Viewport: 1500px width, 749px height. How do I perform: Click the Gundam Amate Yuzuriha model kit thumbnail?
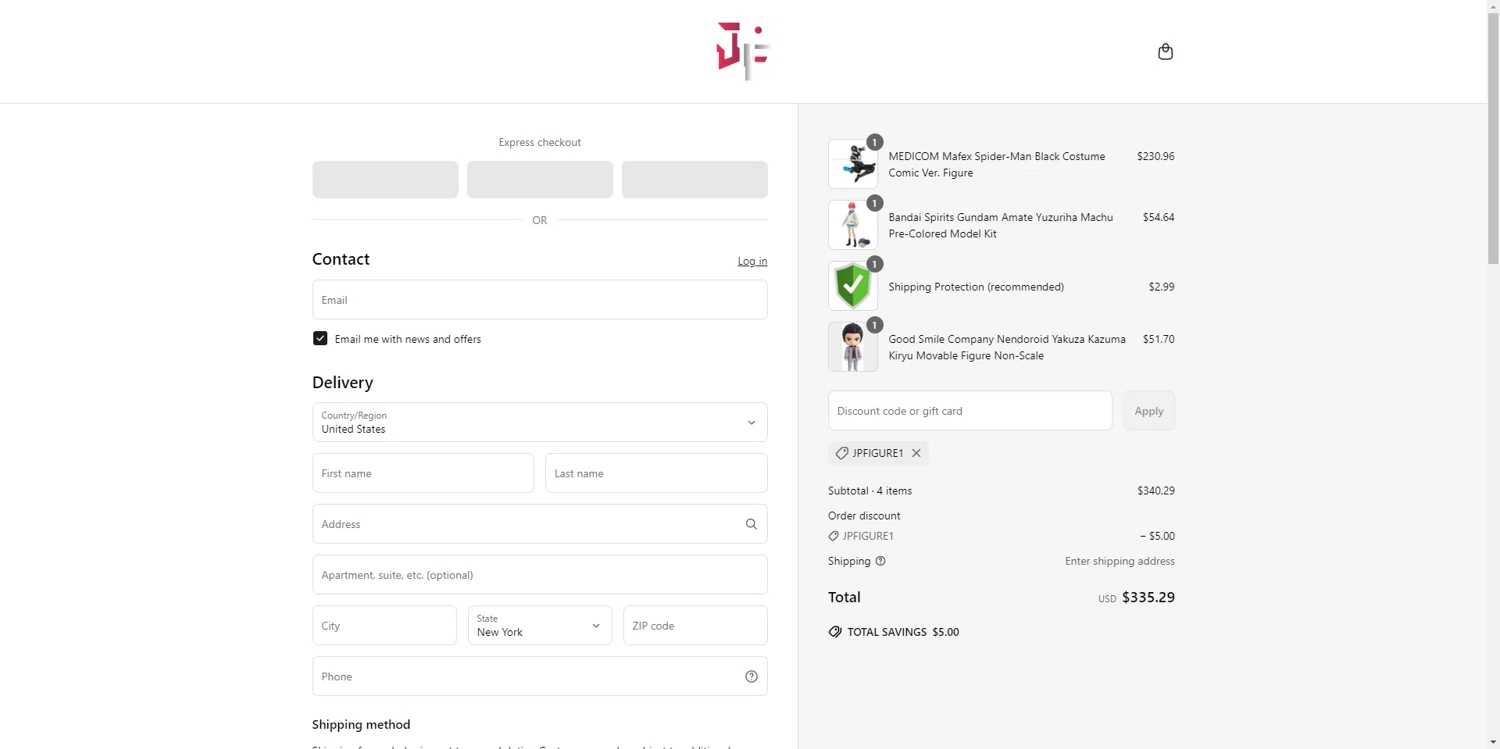[853, 225]
